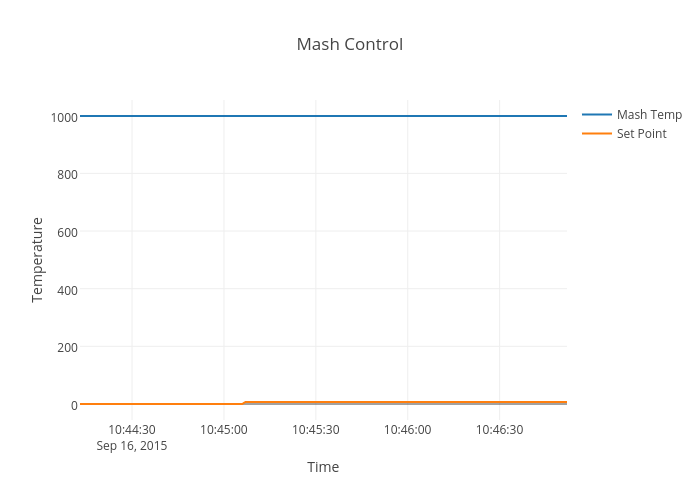
Task: Click the blue Mash Temp legend line swatch
Action: point(597,115)
